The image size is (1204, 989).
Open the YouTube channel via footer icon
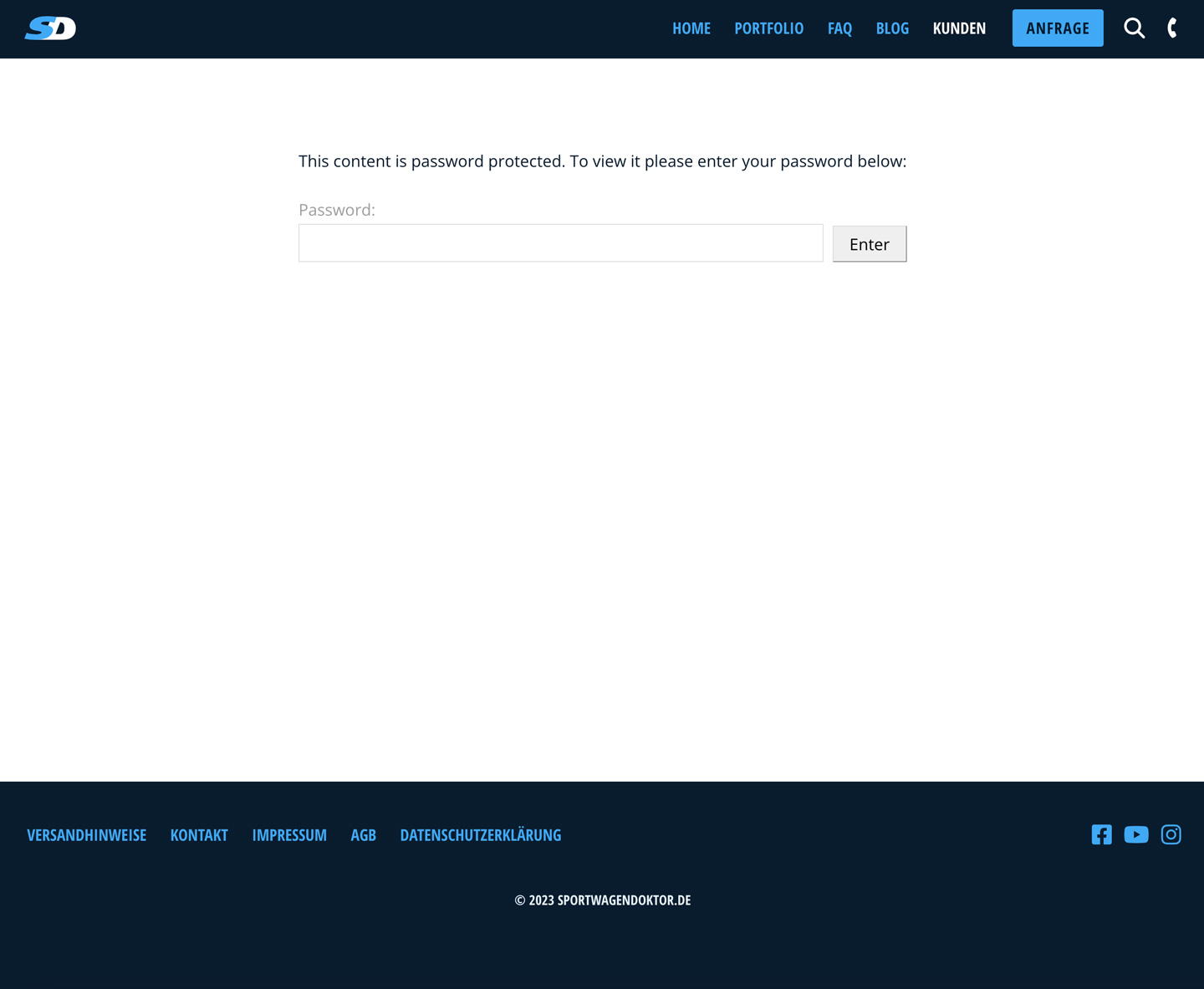[1135, 834]
